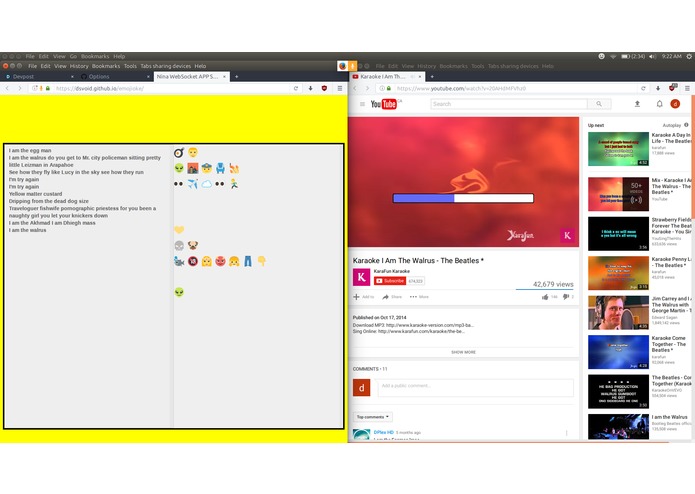
Task: Open Mix Karaoke I Am The Walrus thumbnail
Action: click(x=618, y=194)
